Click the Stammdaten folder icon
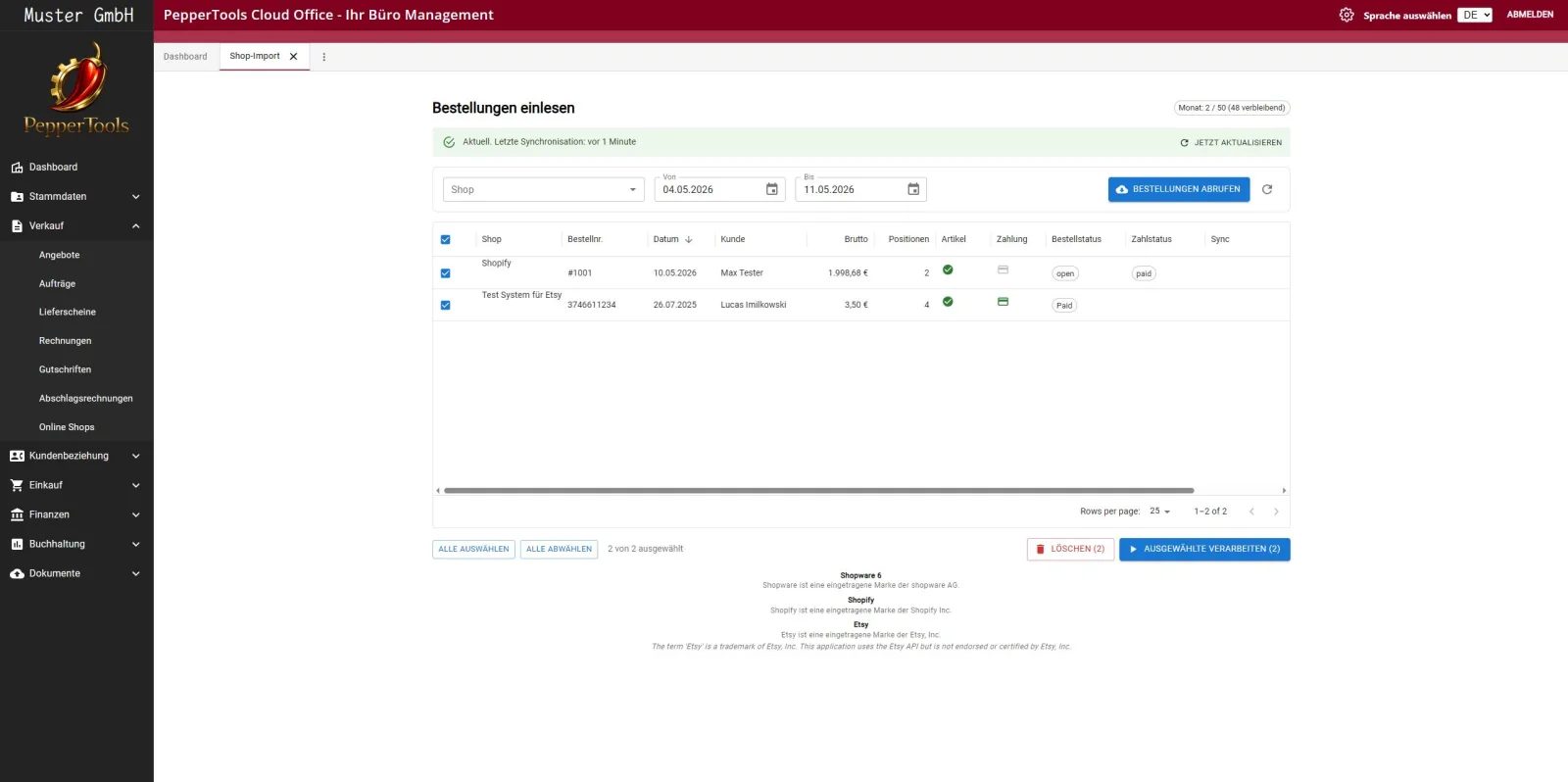The image size is (1568, 782). [17, 197]
